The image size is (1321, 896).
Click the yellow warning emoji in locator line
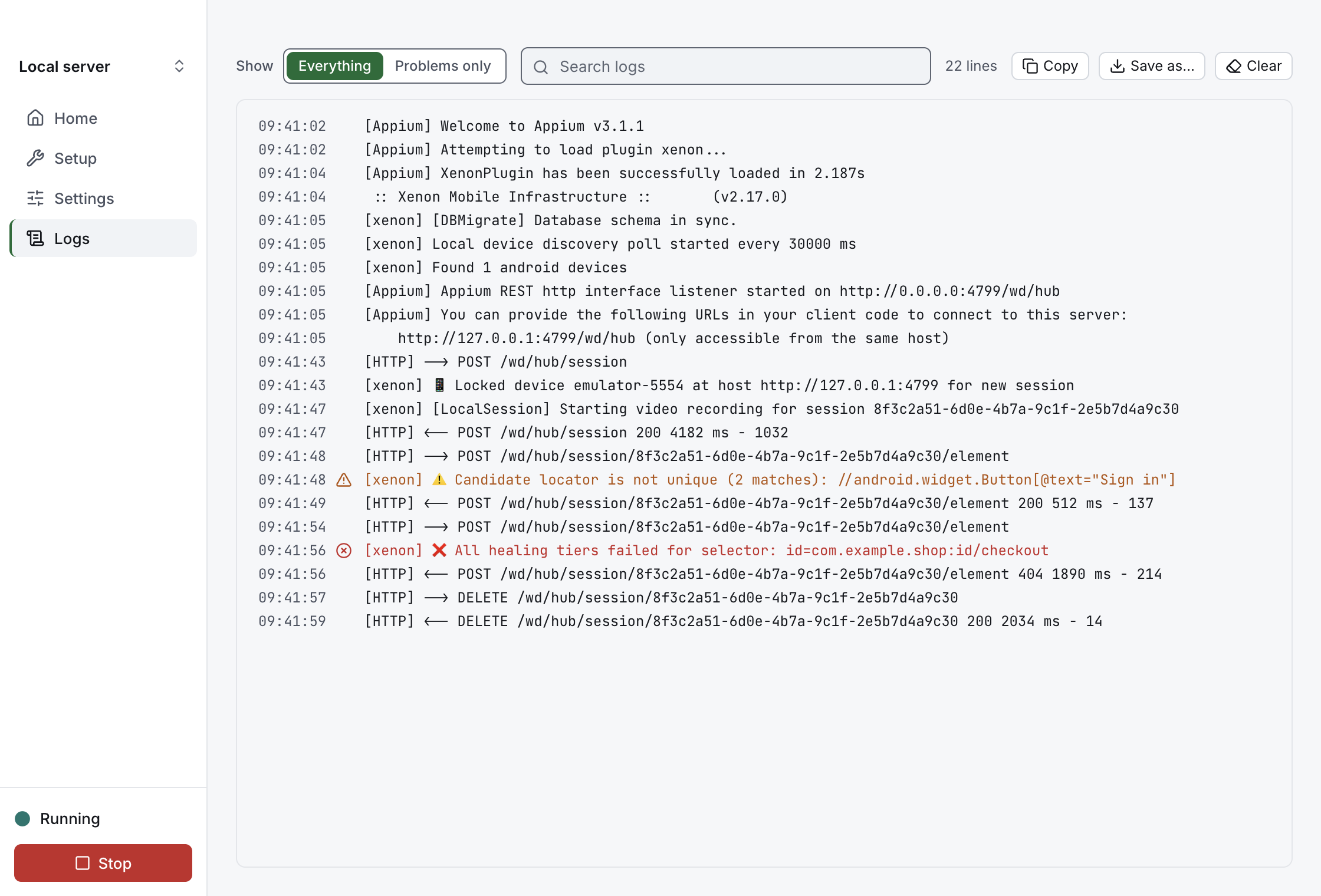point(439,480)
